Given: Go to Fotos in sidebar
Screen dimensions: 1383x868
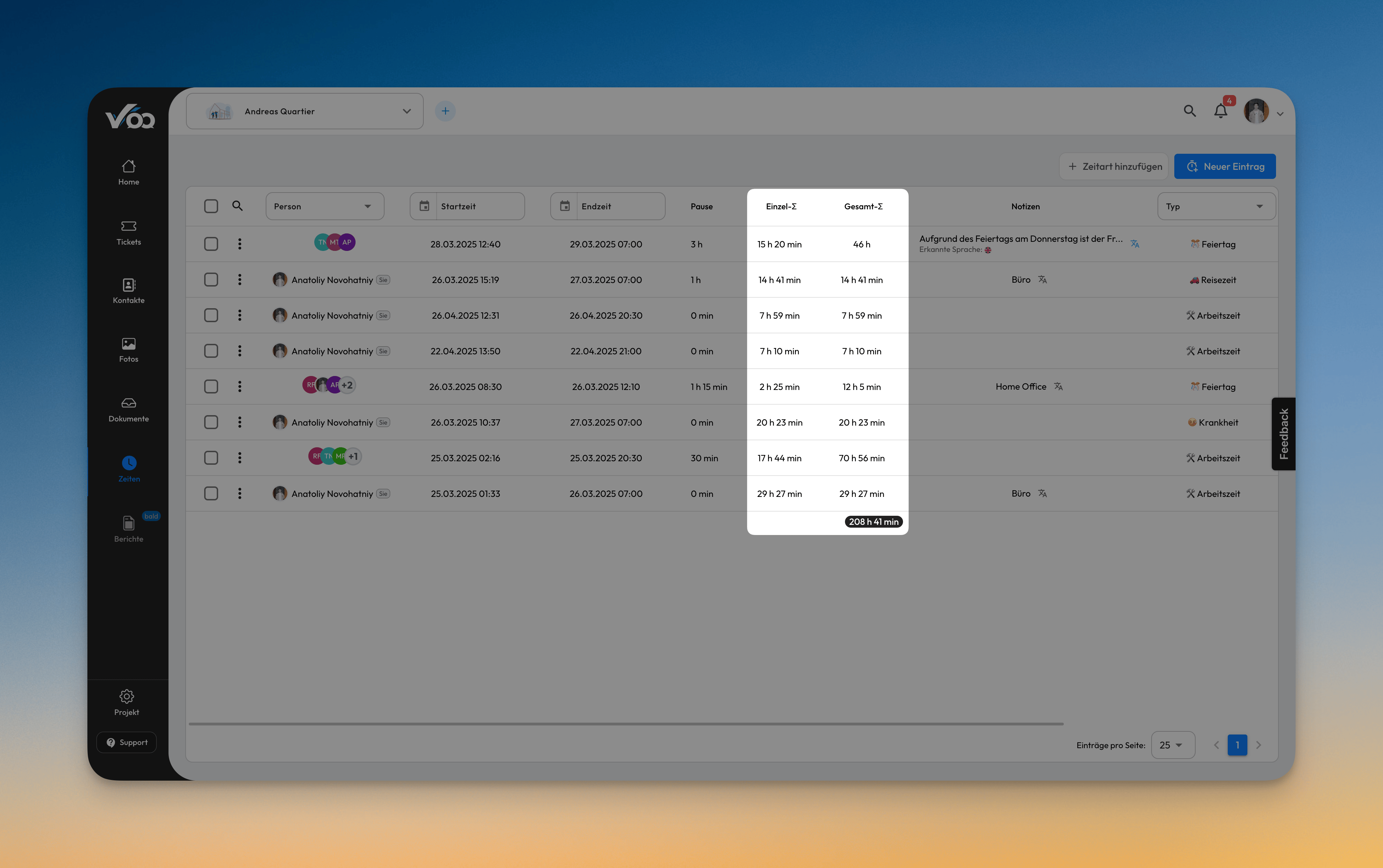Looking at the screenshot, I should point(129,349).
